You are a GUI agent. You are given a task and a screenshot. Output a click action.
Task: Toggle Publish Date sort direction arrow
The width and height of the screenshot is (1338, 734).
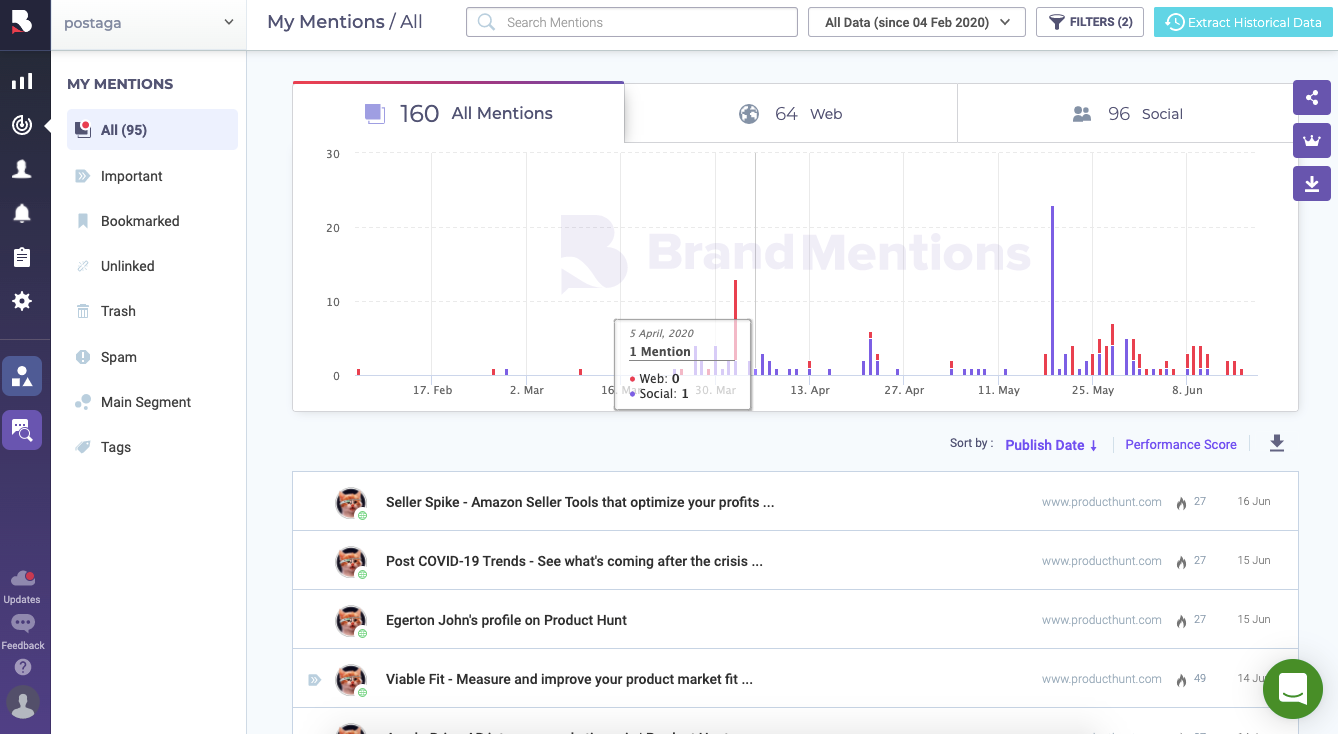[1091, 444]
